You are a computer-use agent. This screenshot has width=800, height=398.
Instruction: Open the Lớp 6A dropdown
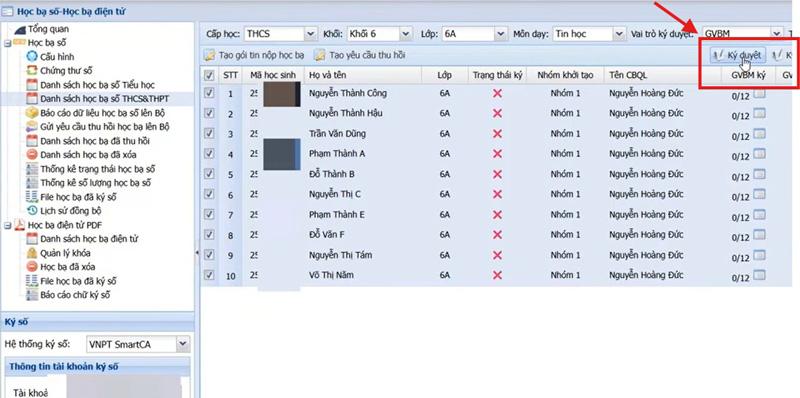pyautogui.click(x=501, y=34)
